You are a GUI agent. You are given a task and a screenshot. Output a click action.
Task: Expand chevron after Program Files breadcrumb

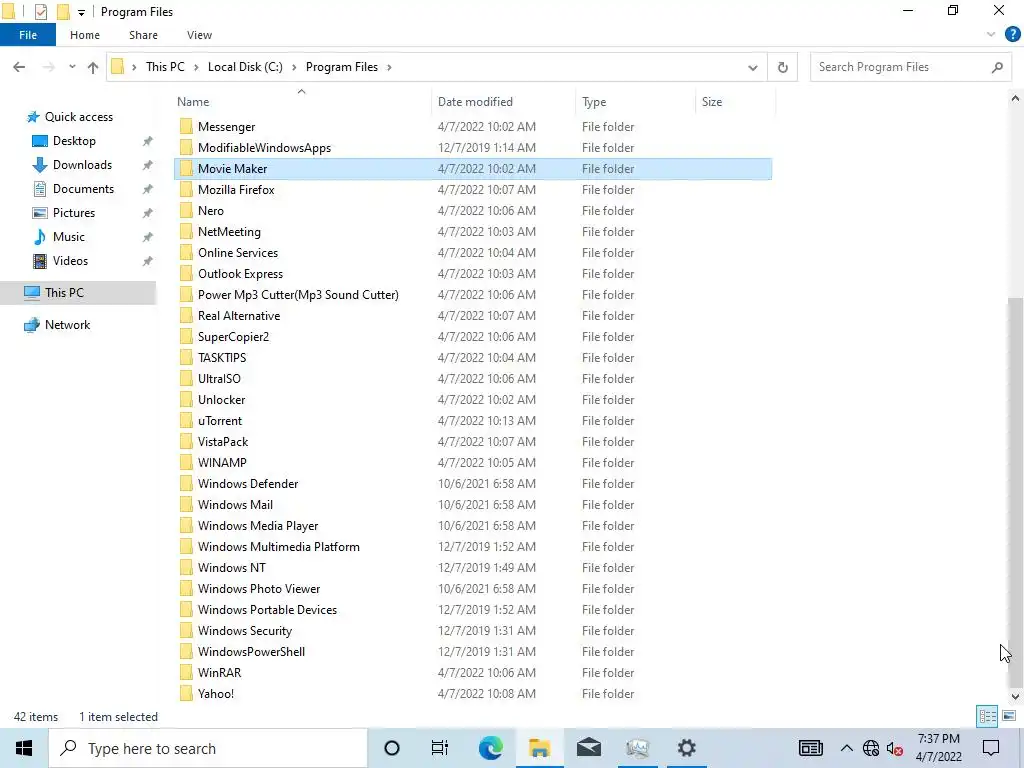click(x=389, y=67)
